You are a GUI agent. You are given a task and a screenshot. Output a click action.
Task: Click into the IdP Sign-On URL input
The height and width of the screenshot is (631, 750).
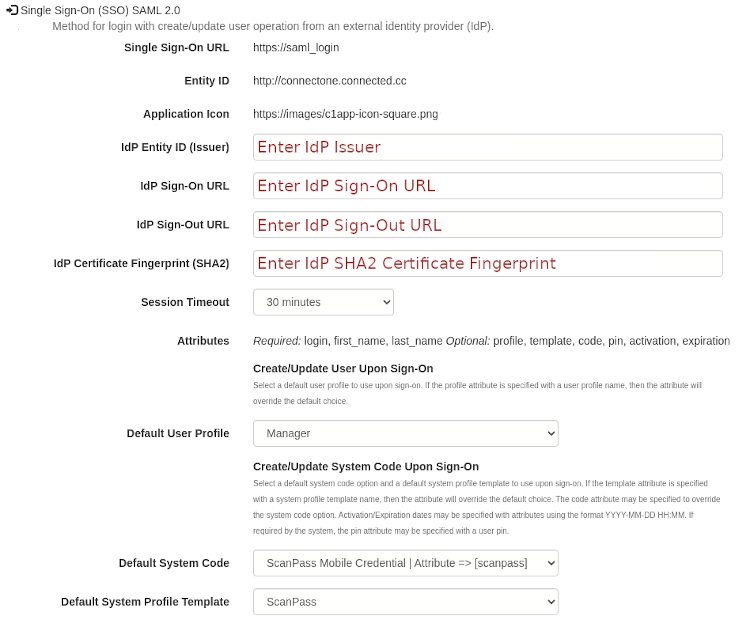tap(487, 186)
